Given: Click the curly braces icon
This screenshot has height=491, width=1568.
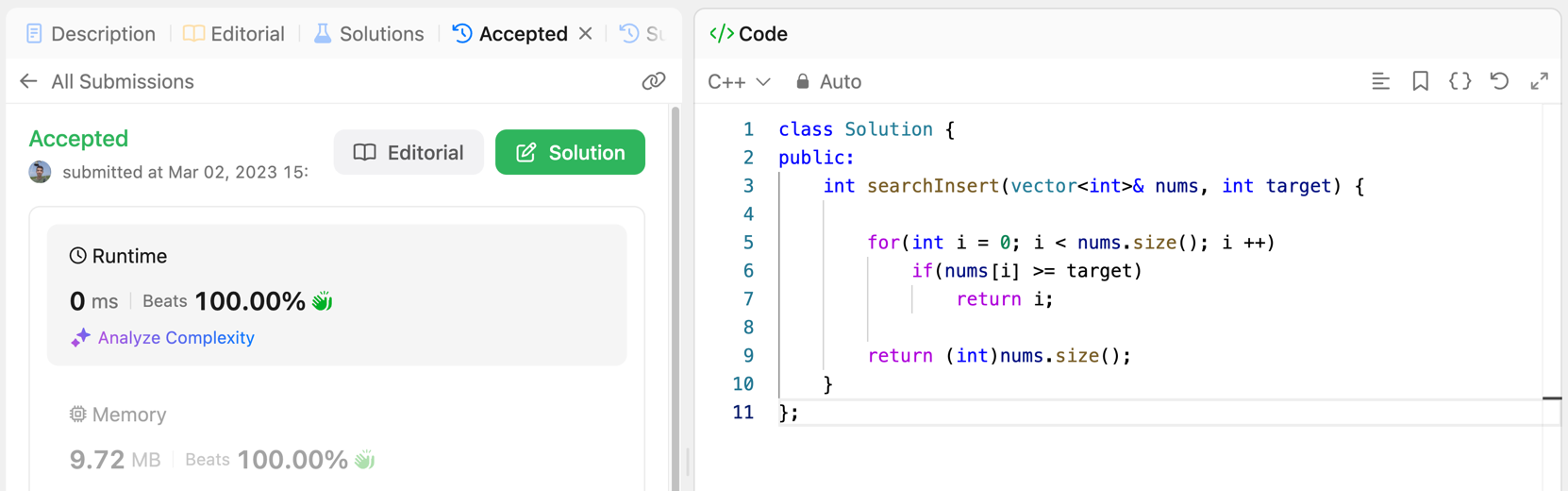Looking at the screenshot, I should coord(1460,81).
